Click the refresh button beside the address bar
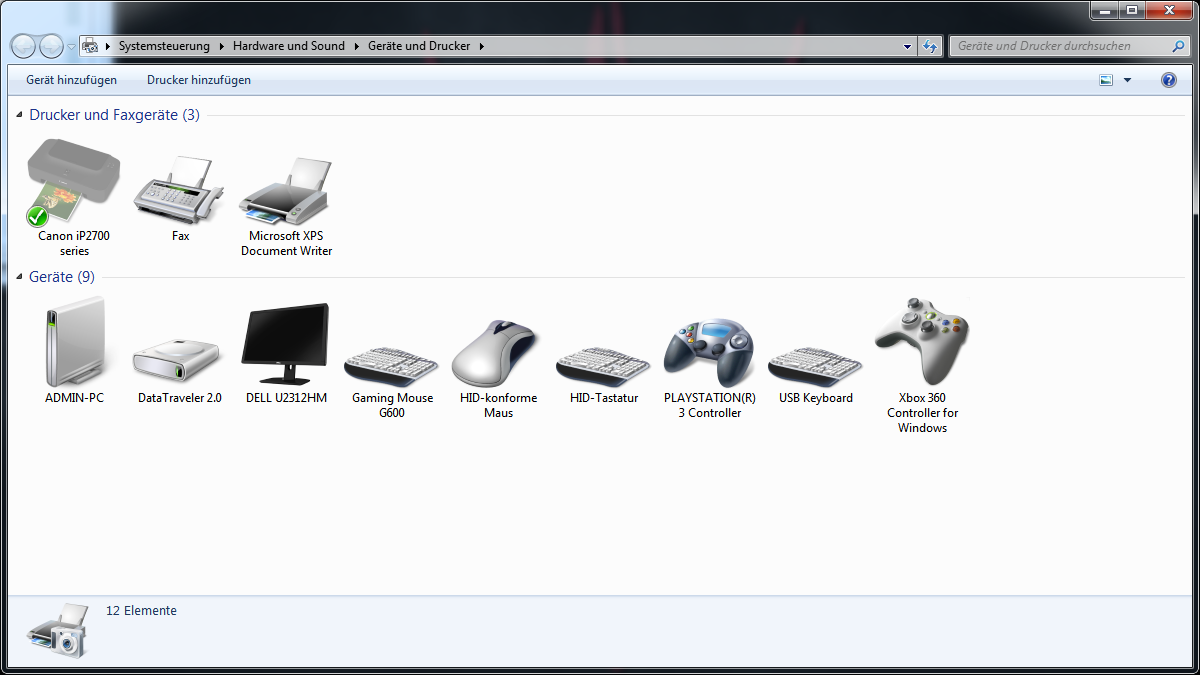The width and height of the screenshot is (1200, 675). tap(931, 46)
